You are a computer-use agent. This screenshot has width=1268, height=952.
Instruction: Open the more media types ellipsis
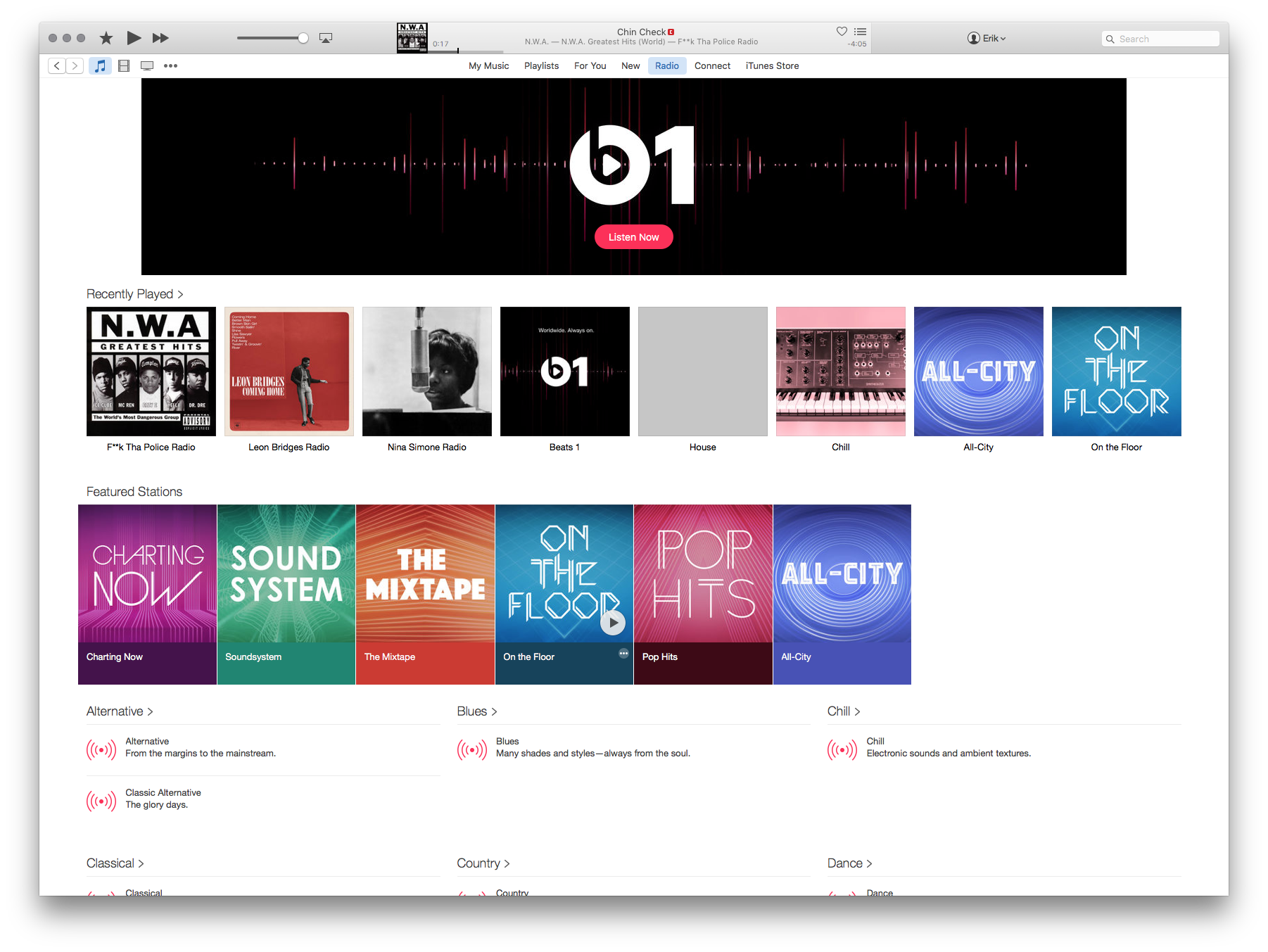(170, 65)
